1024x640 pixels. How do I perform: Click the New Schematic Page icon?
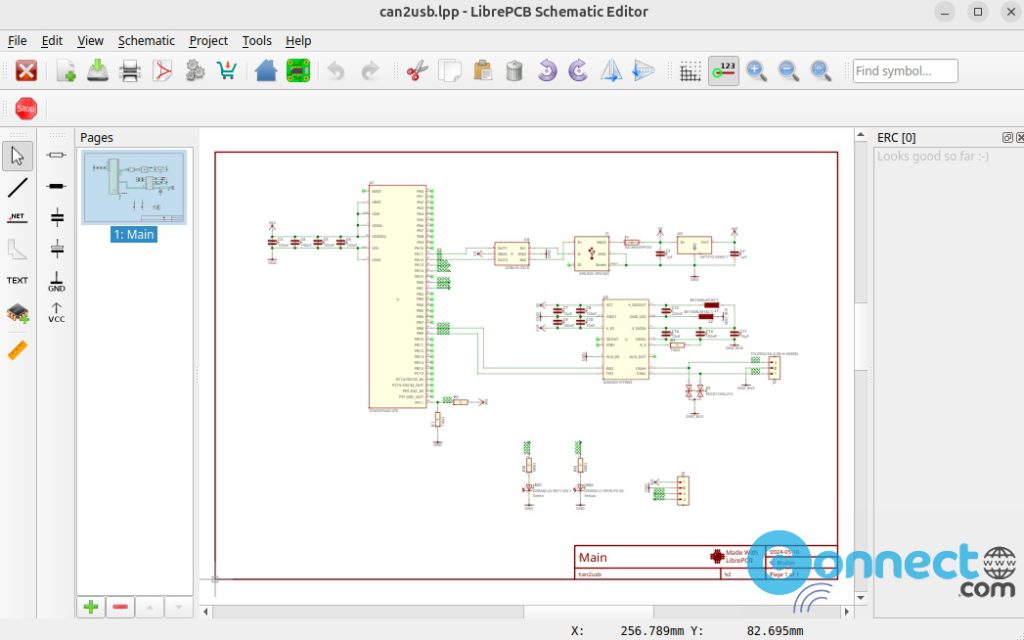65,71
